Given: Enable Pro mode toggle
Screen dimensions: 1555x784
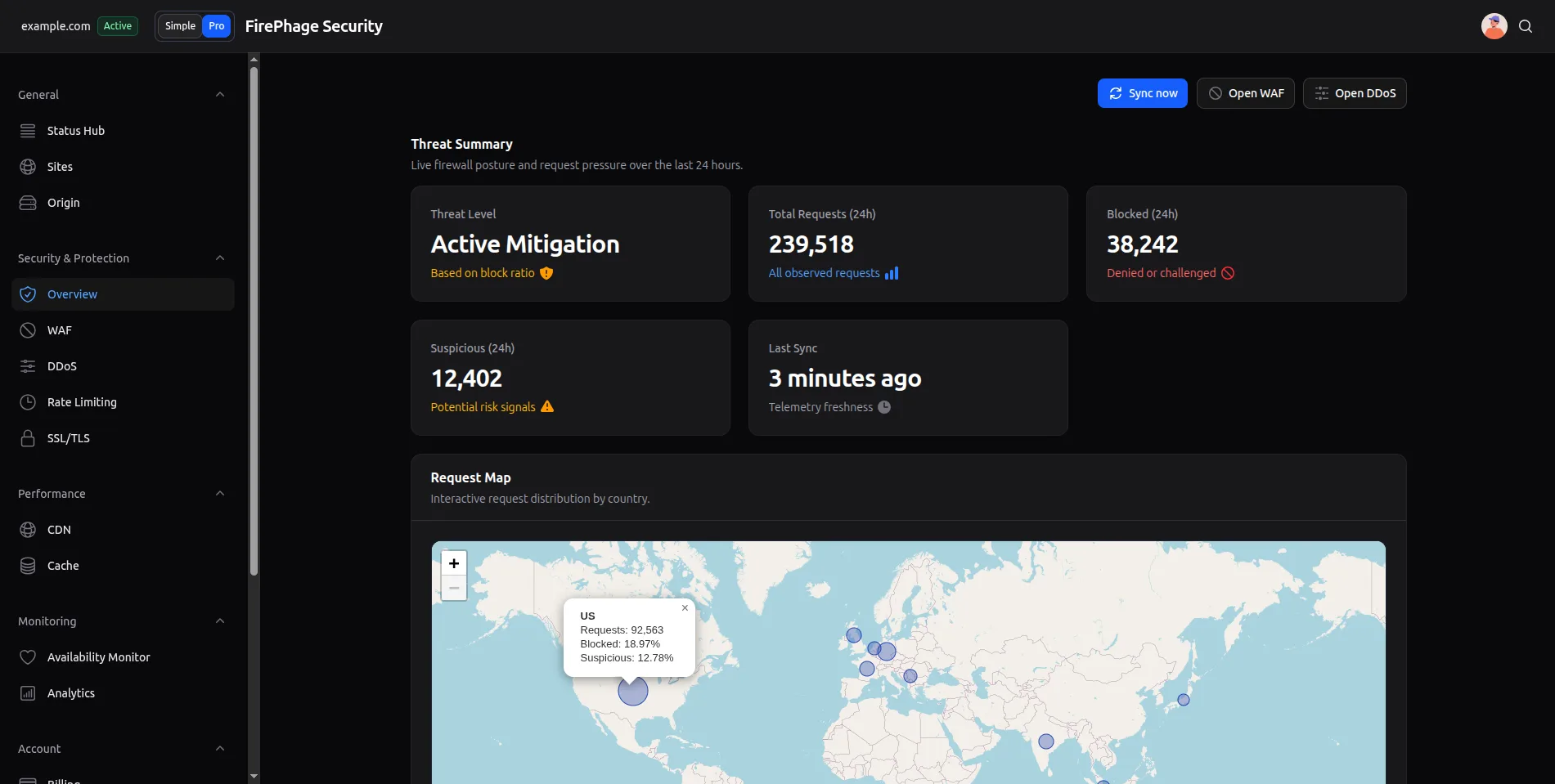Looking at the screenshot, I should [216, 25].
